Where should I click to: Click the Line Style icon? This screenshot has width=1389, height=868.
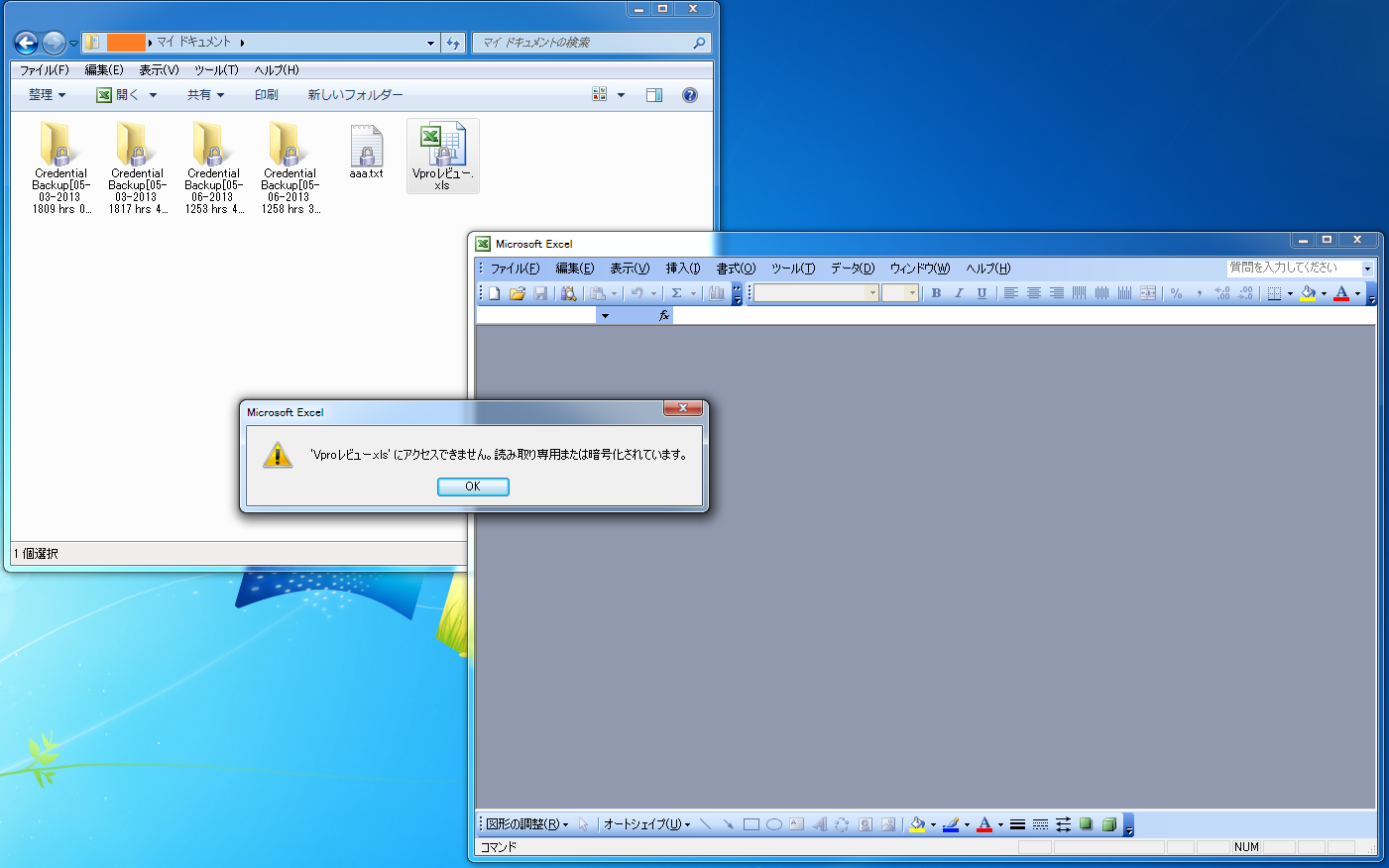click(1017, 824)
